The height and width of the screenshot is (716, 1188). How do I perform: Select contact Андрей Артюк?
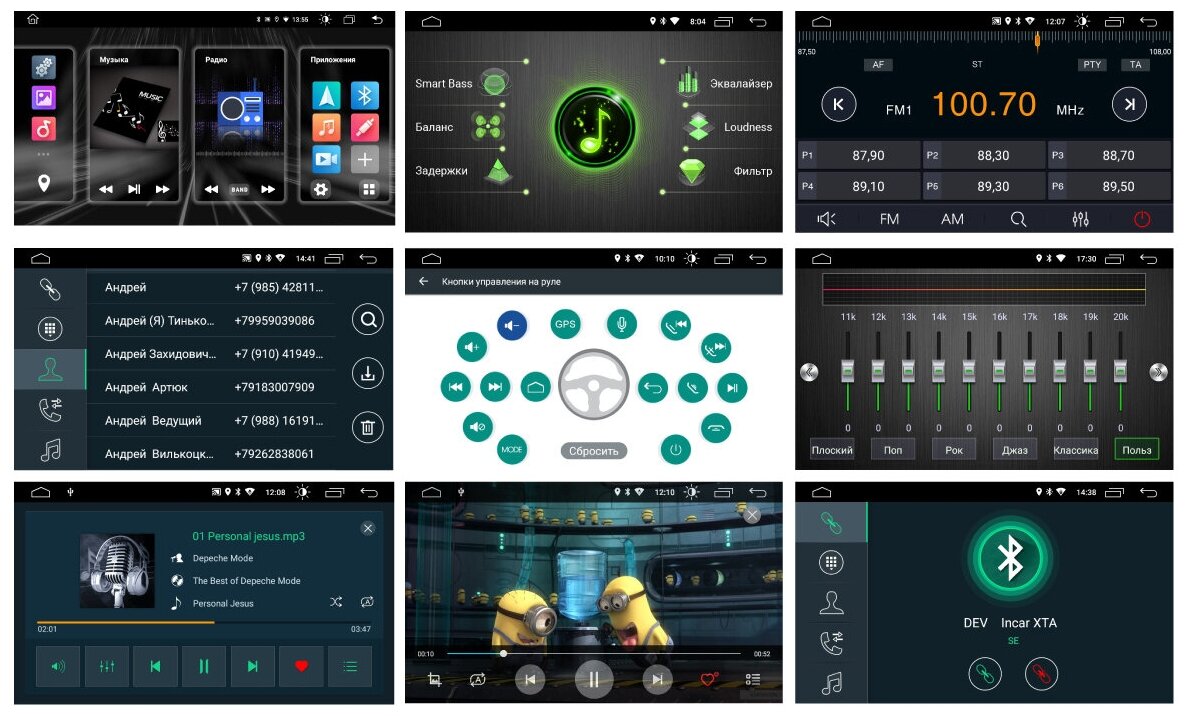211,387
